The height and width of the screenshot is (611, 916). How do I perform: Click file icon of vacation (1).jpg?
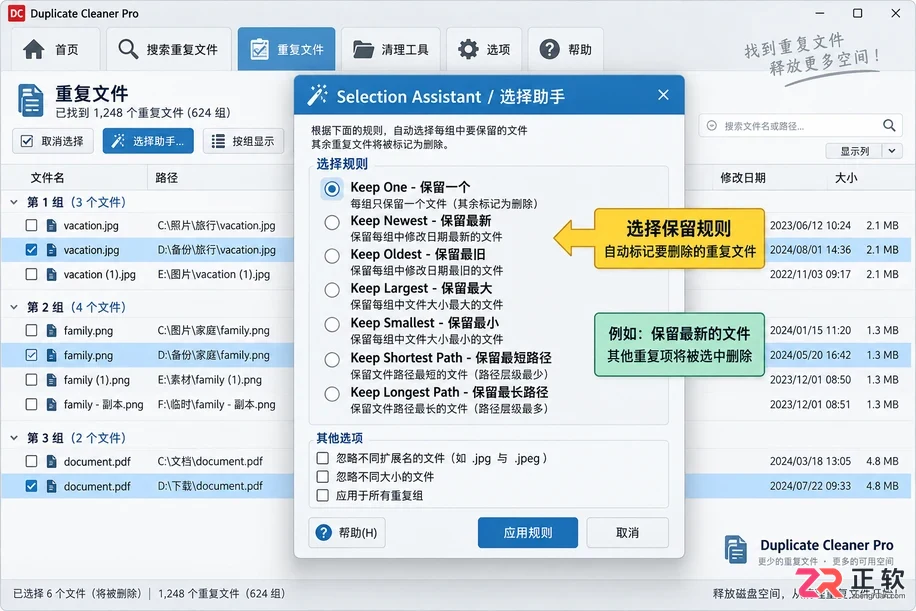tap(51, 275)
